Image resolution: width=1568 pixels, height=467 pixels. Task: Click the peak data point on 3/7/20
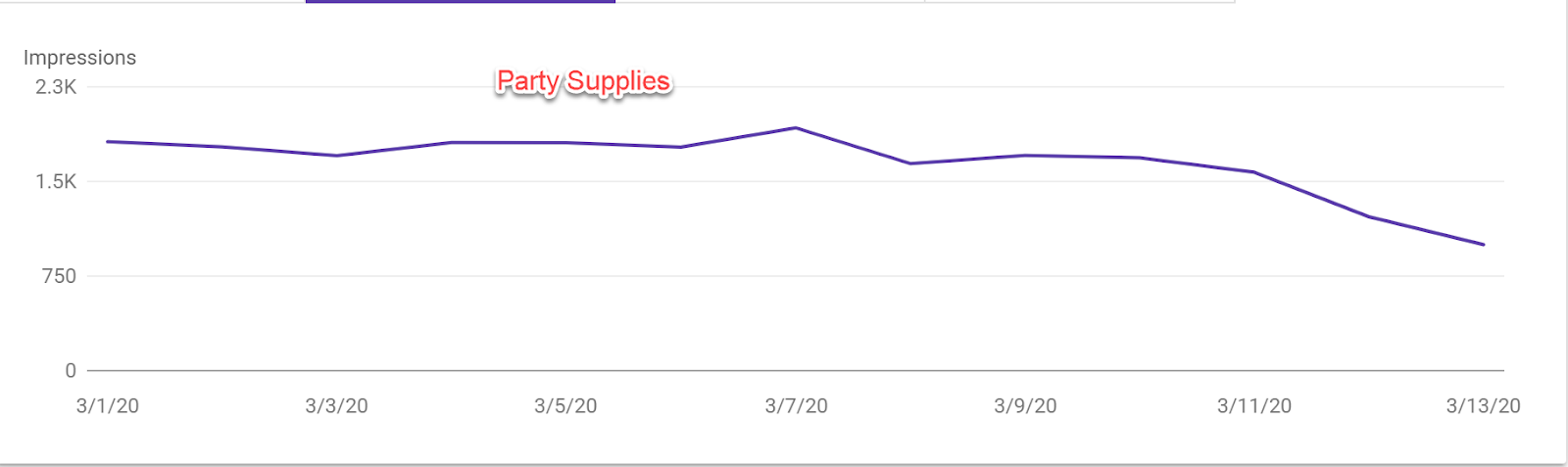(x=796, y=127)
